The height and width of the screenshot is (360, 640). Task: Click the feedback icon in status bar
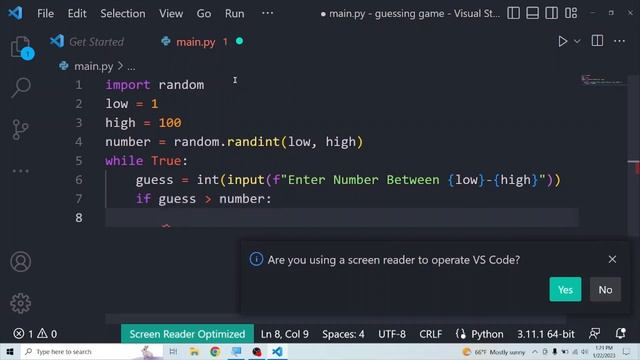(x=594, y=333)
